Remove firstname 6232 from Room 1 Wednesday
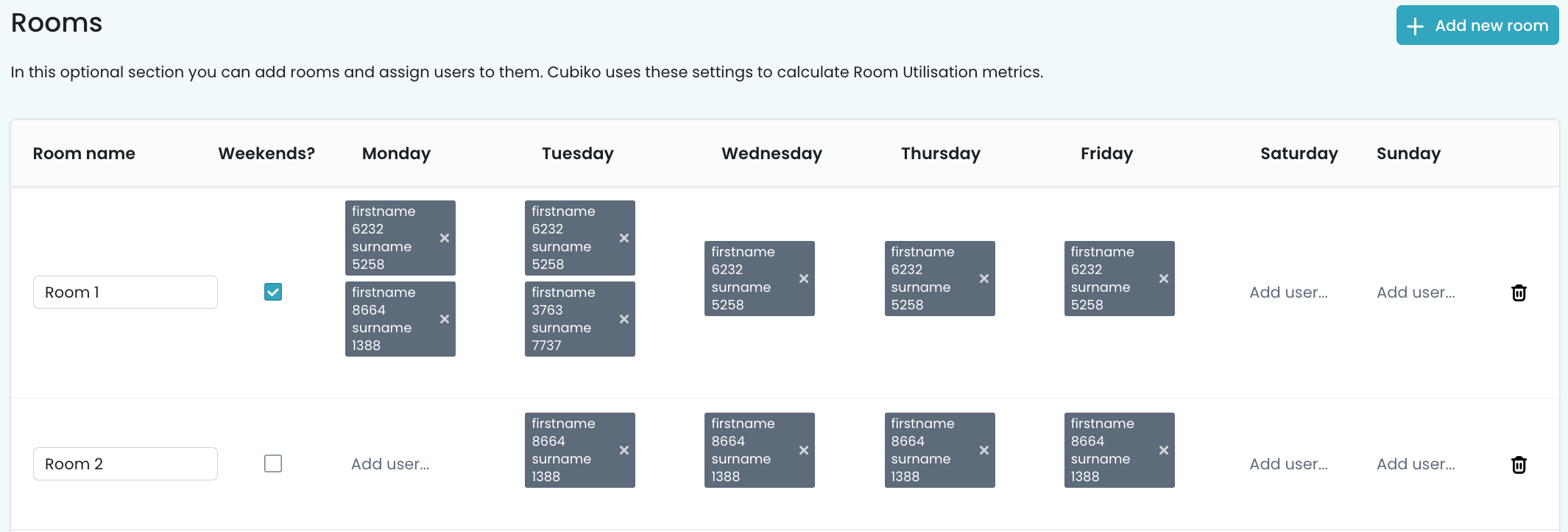The width and height of the screenshot is (1568, 532). pyautogui.click(x=804, y=279)
